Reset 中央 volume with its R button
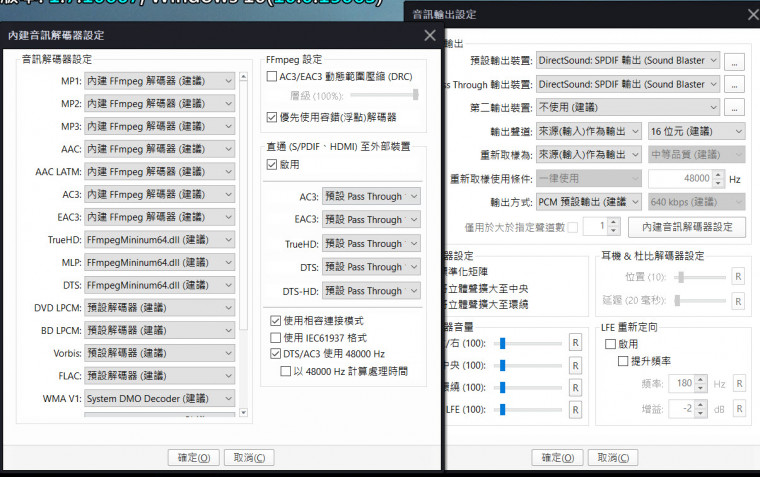The image size is (760, 477). (x=576, y=365)
